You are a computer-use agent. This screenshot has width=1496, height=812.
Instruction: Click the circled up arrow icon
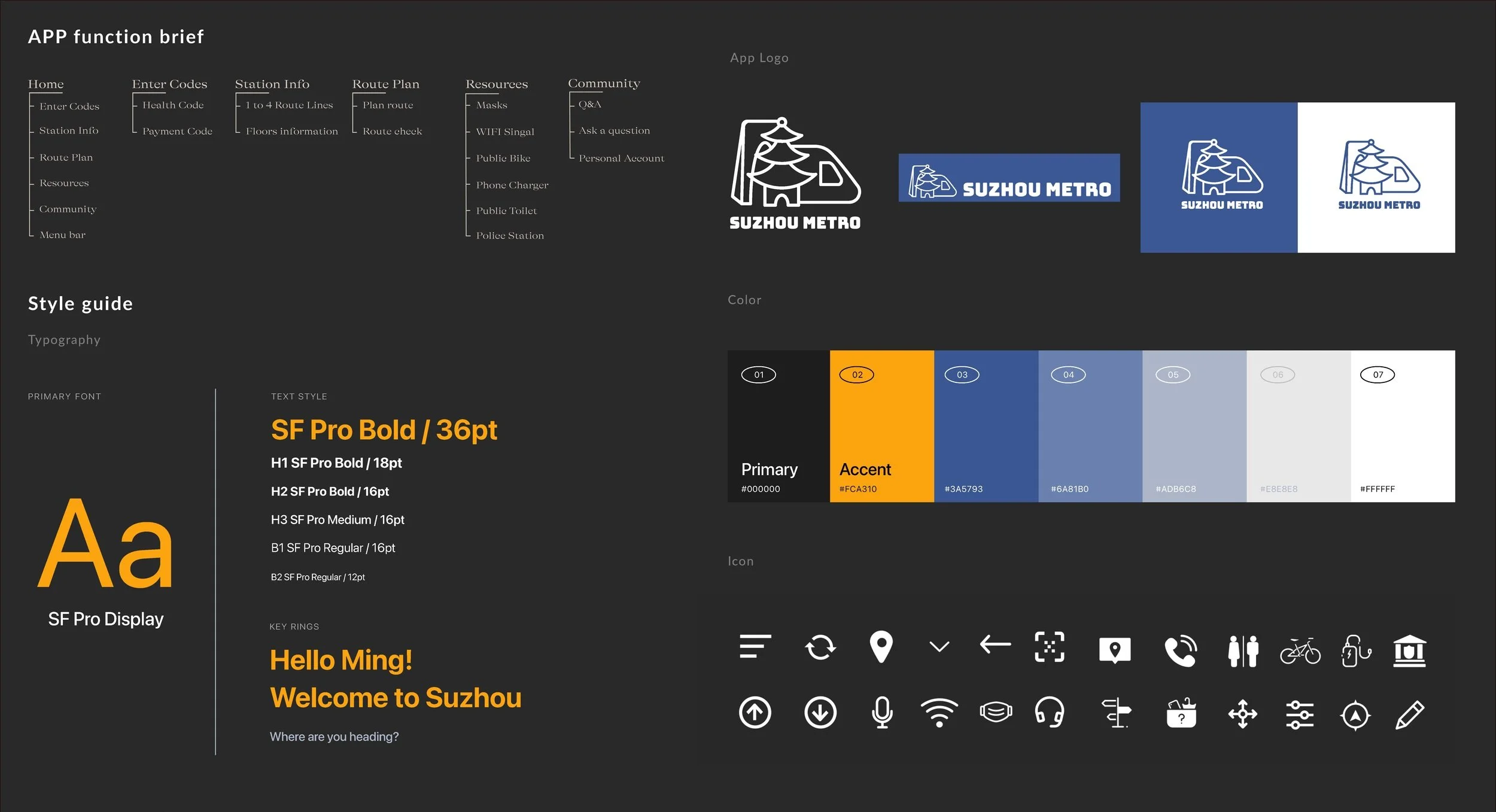(x=755, y=712)
